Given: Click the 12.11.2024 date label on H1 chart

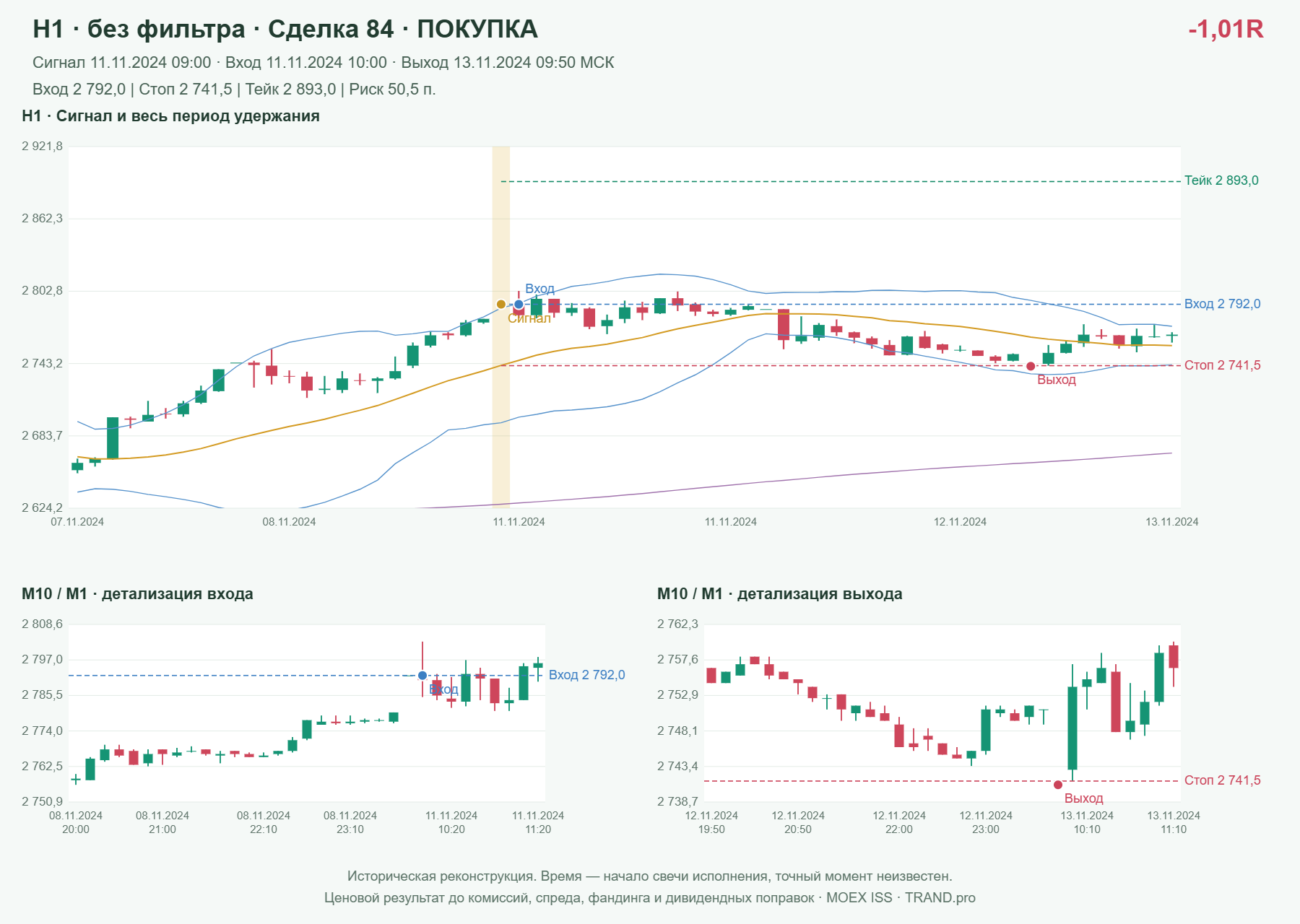Looking at the screenshot, I should [960, 522].
